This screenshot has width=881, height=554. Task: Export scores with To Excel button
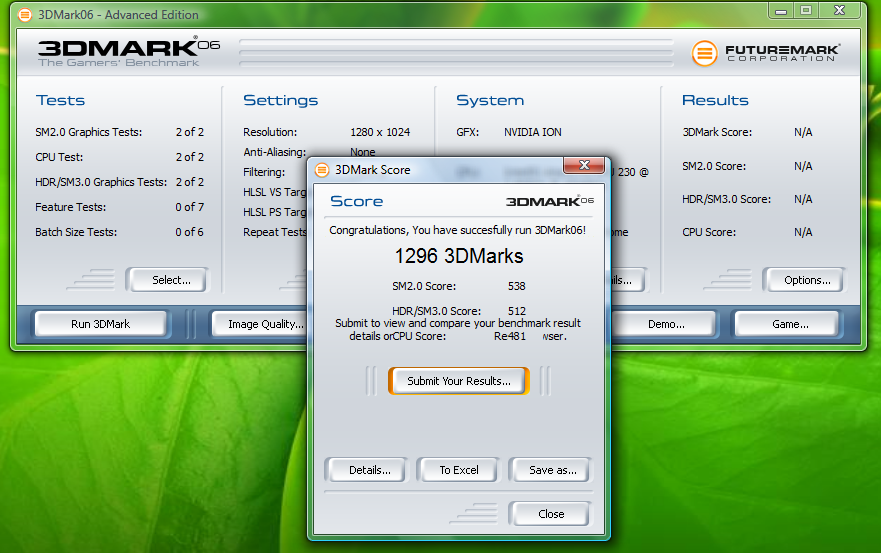click(x=458, y=470)
